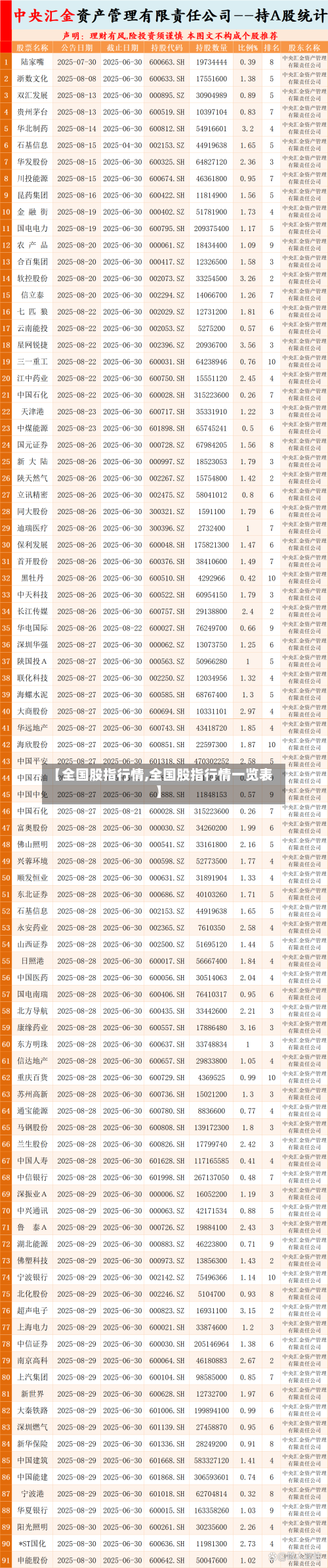The height and width of the screenshot is (1568, 328).
Task: Select the stock name 富奥股份
Action: pyautogui.click(x=32, y=829)
